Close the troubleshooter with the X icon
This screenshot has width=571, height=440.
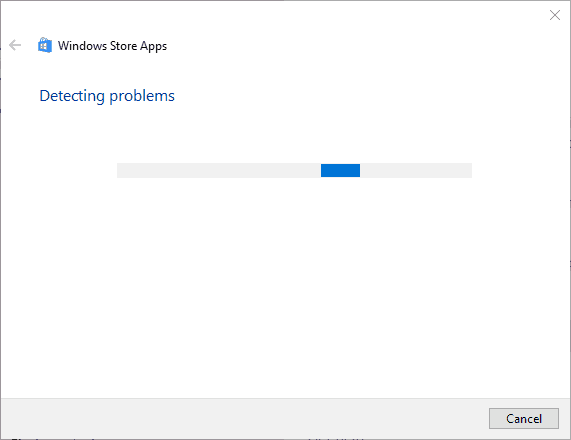pos(555,15)
